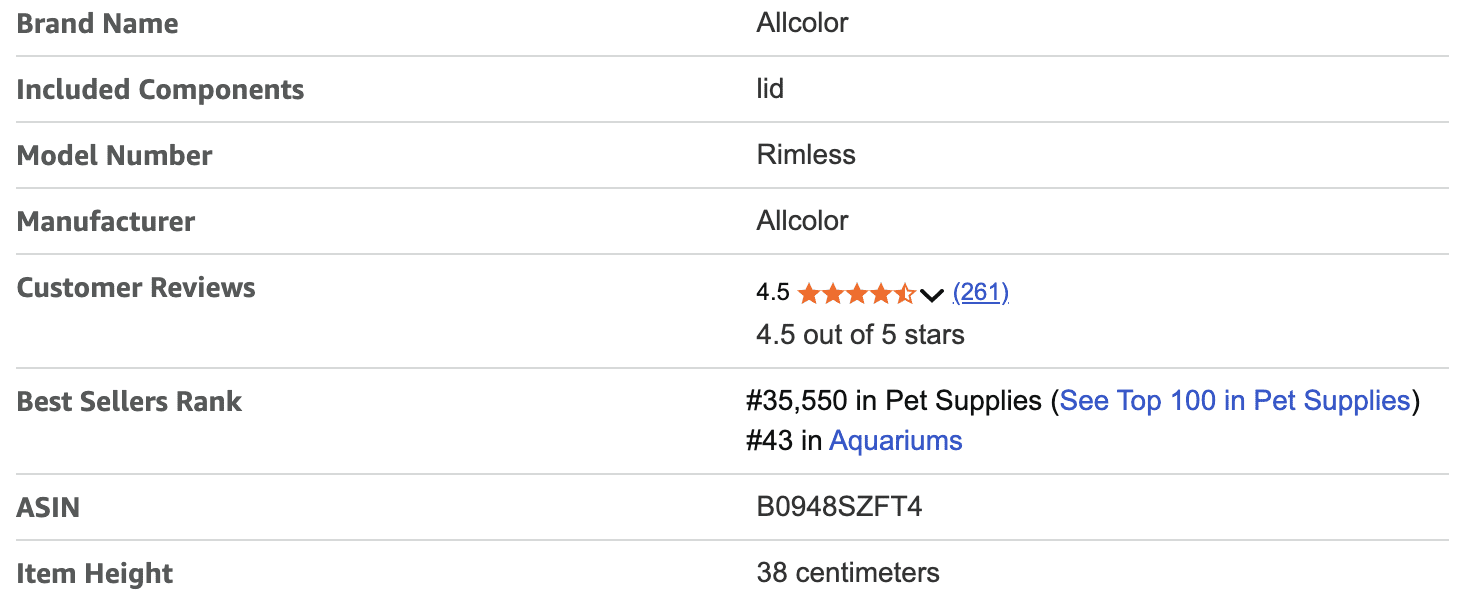Screen dimensions: 1464x598
Task: Click the ASIN row label
Action: tap(48, 507)
